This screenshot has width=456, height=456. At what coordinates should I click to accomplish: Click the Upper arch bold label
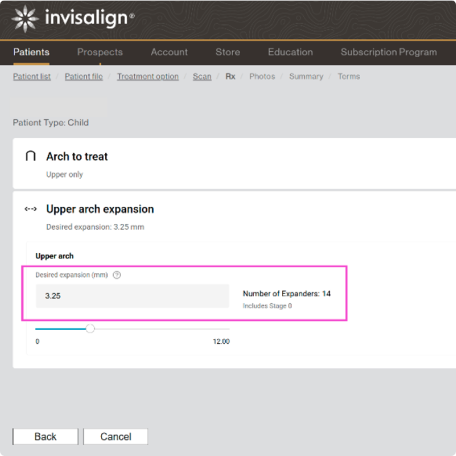pyautogui.click(x=54, y=256)
